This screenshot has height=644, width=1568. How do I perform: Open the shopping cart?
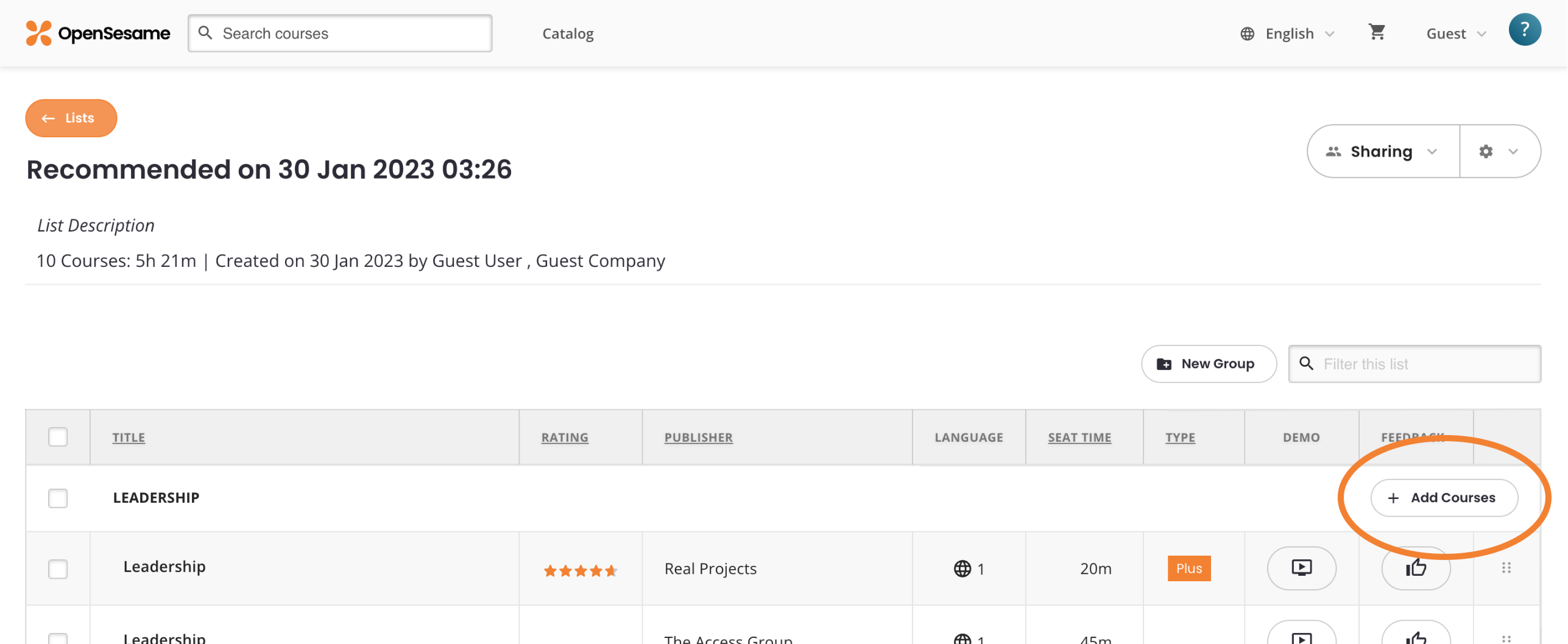pos(1377,32)
